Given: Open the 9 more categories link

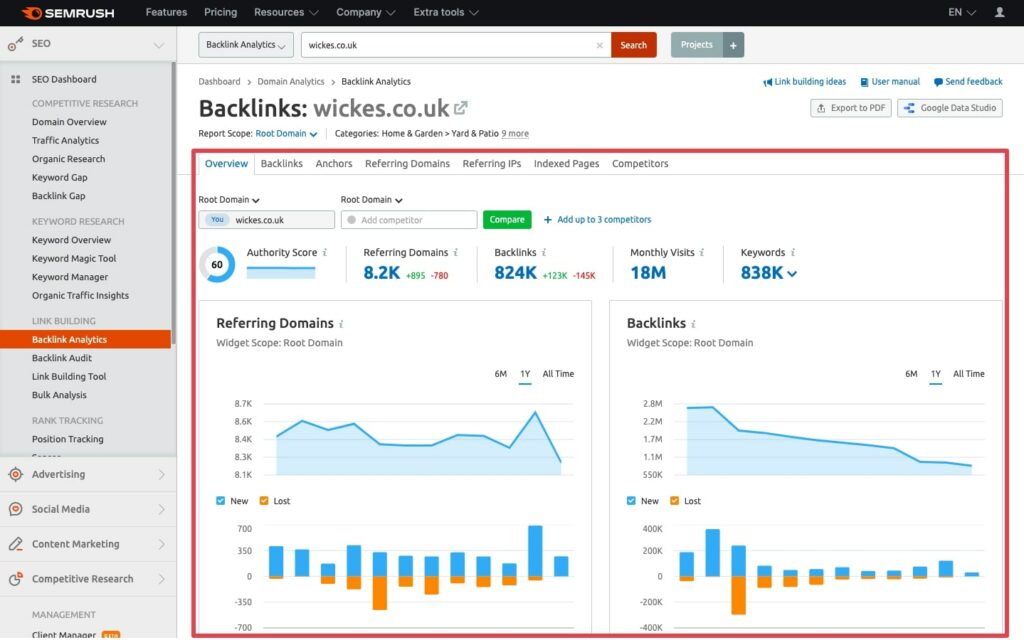Looking at the screenshot, I should pyautogui.click(x=515, y=133).
